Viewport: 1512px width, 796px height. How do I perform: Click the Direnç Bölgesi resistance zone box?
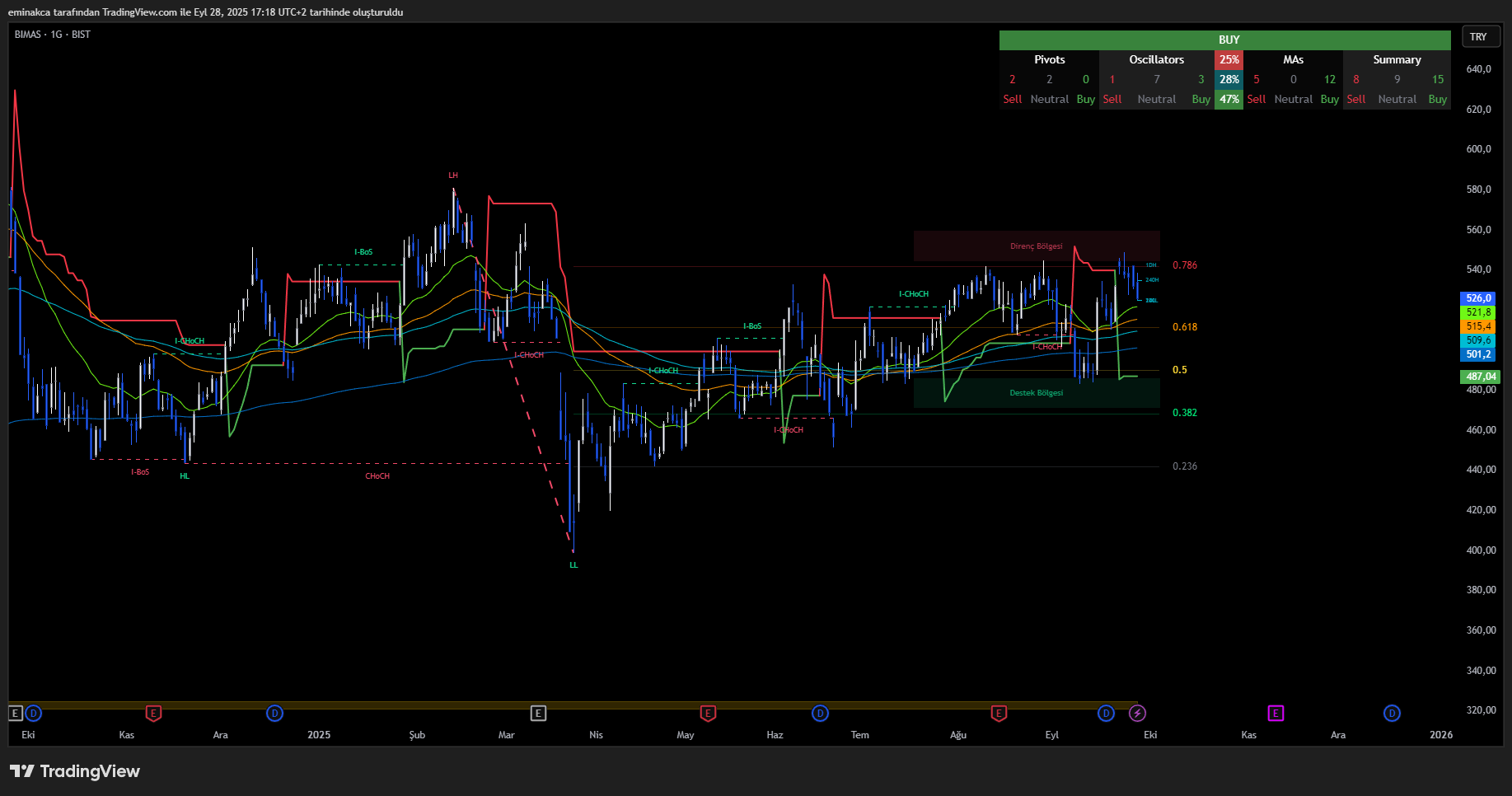click(1036, 246)
